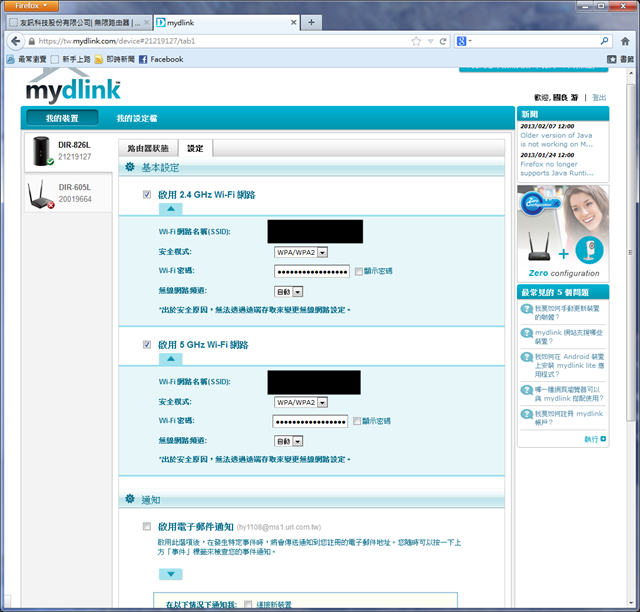Open FAQ about registering mydlink account
The height and width of the screenshot is (612, 640).
[569, 418]
